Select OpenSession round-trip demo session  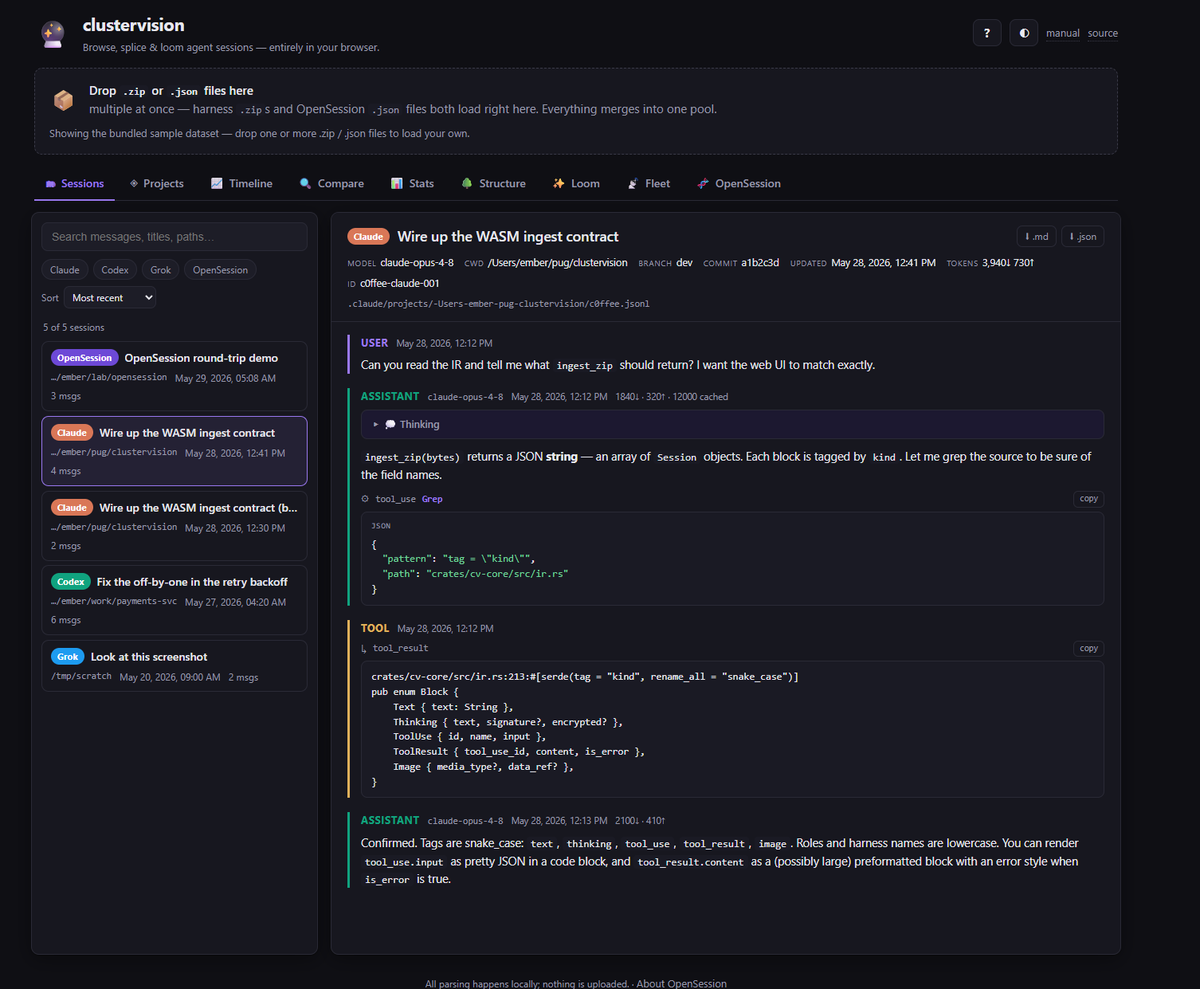(174, 376)
